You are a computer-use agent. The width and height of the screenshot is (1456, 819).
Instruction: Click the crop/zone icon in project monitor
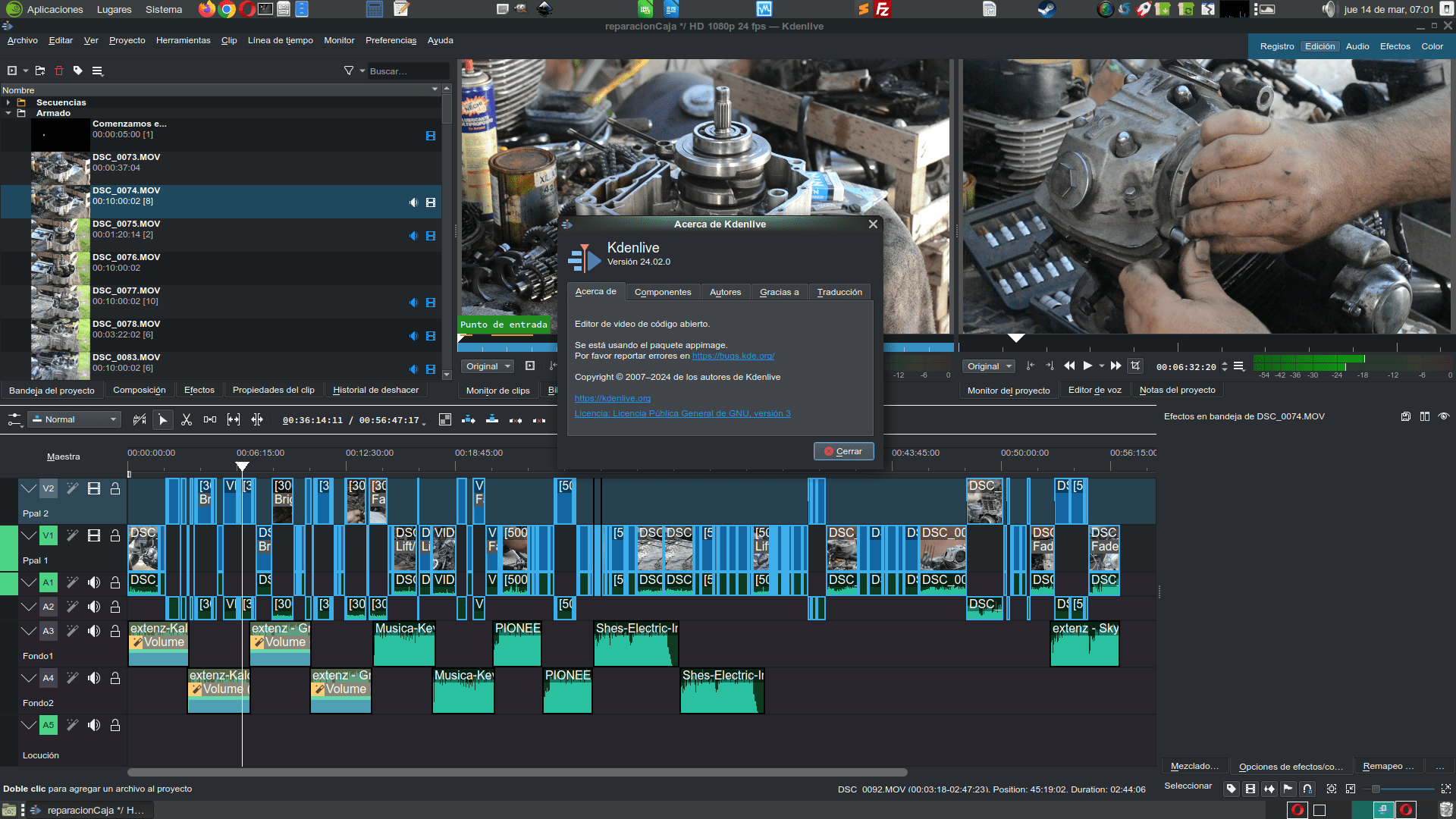1135,366
